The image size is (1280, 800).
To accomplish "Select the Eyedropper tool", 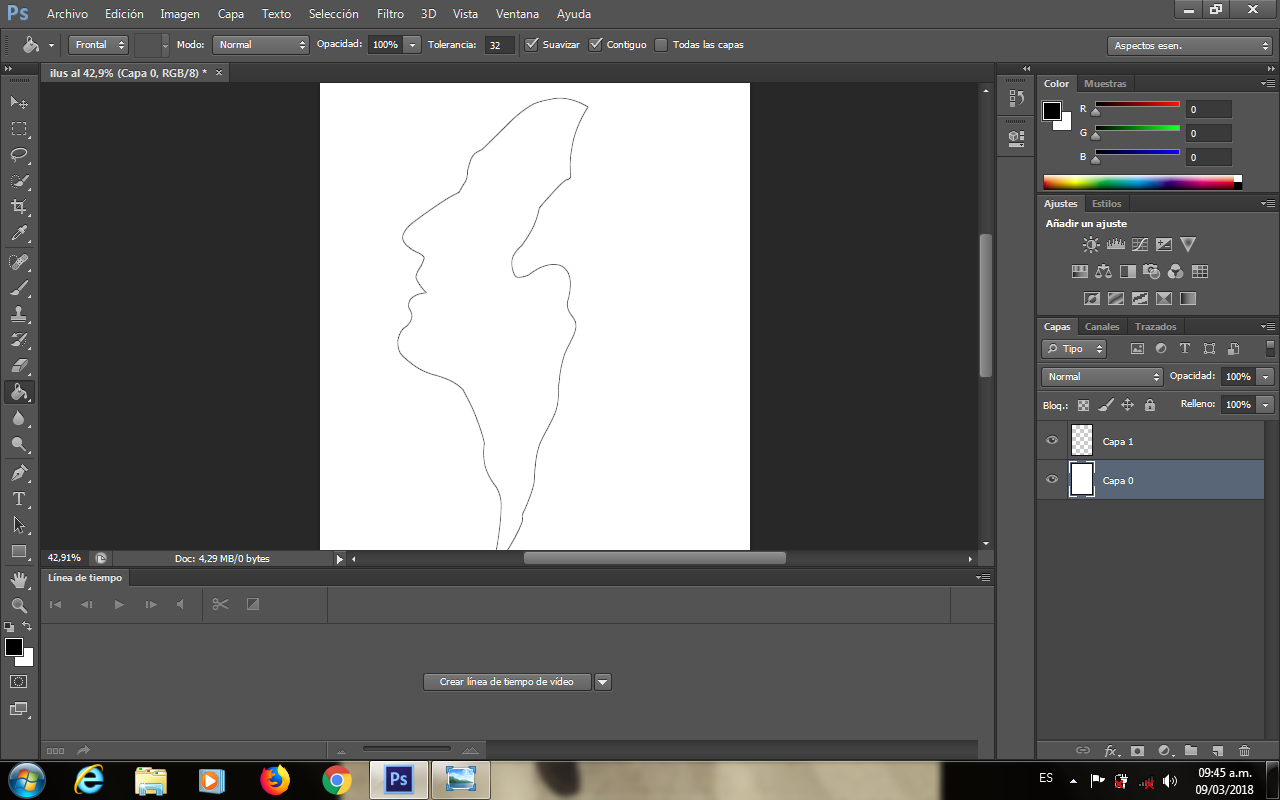I will [x=19, y=234].
